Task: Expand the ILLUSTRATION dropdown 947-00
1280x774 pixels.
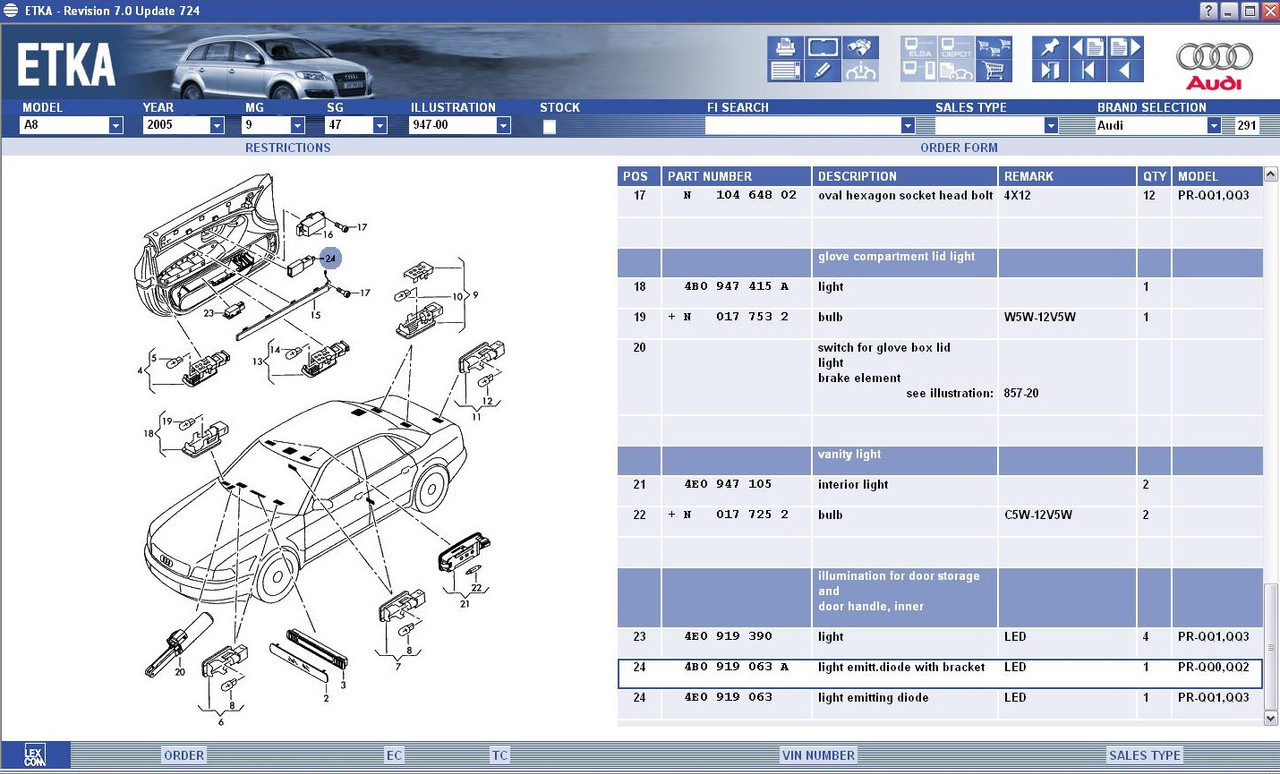Action: click(x=503, y=126)
